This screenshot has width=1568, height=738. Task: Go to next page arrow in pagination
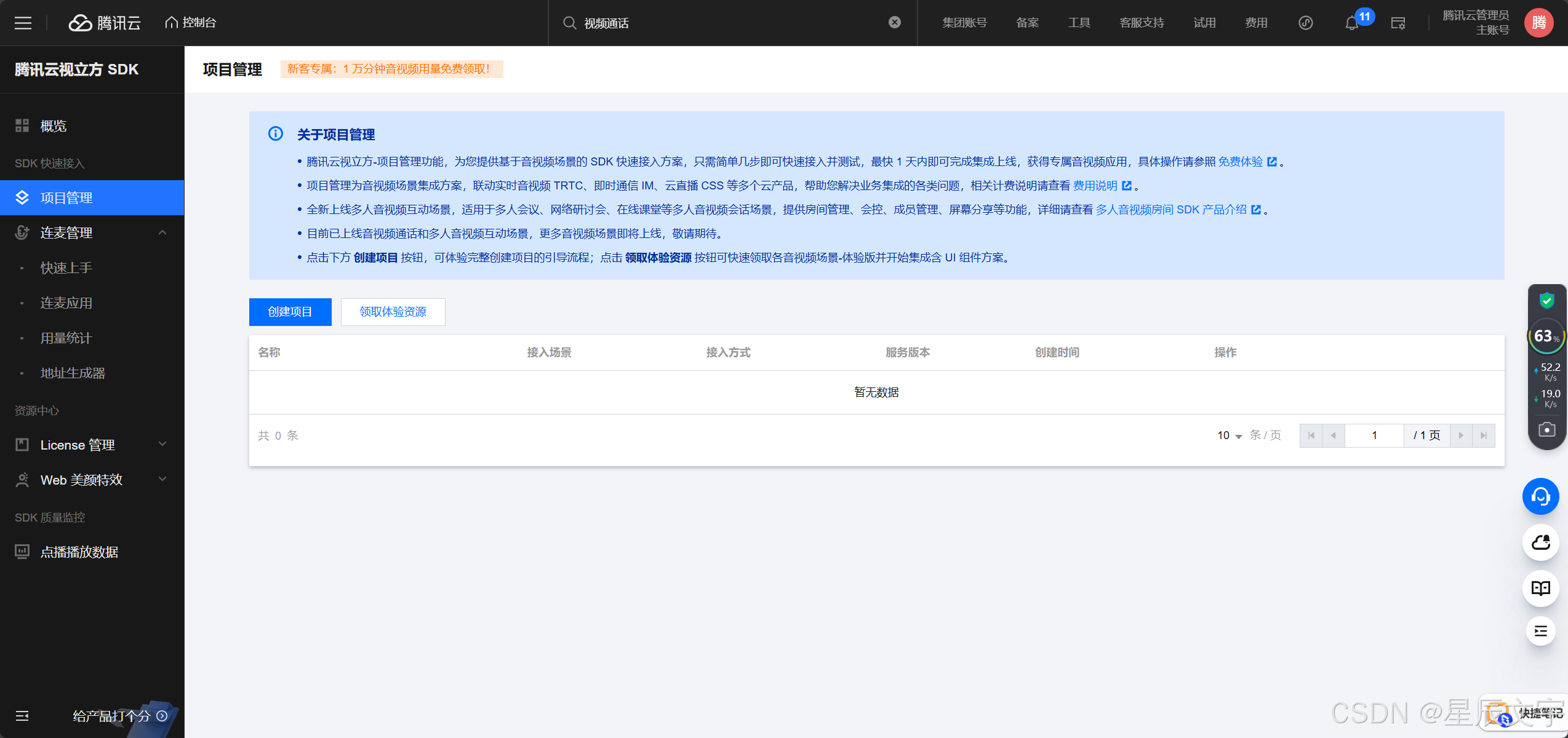(1461, 435)
